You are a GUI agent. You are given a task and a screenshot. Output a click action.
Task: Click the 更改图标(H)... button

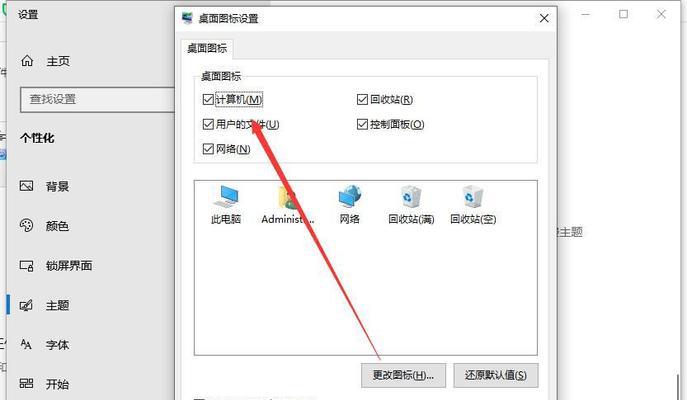[x=403, y=375]
